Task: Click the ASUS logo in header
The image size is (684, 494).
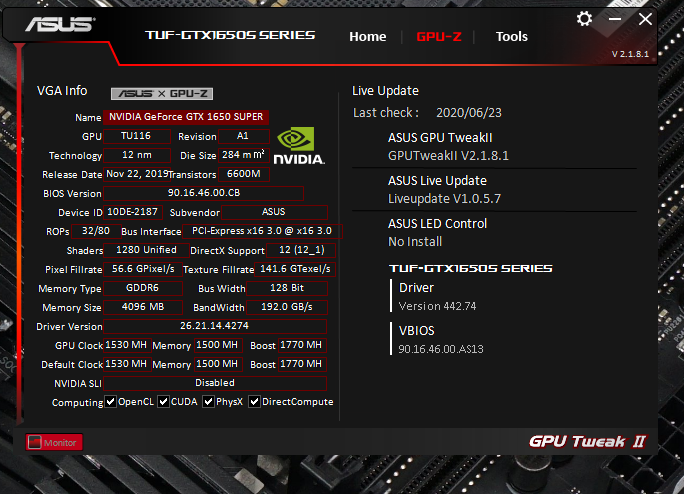Action: pyautogui.click(x=60, y=24)
